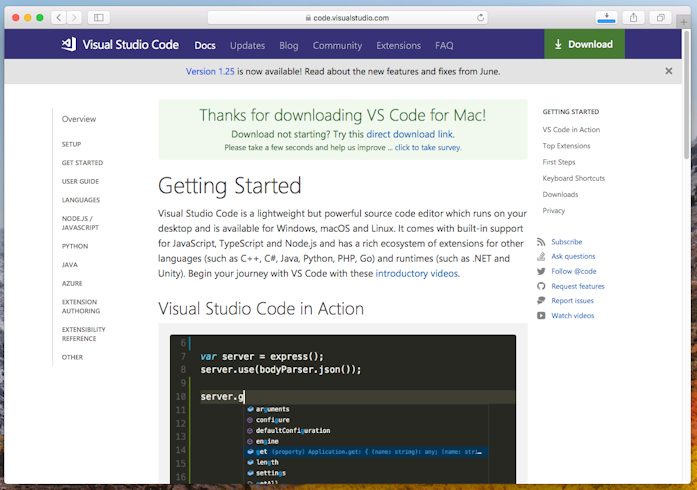Screen dimensions: 697x490
Task: Expand the NODE.JS / JAVASCRIPT section
Action: click(80, 223)
